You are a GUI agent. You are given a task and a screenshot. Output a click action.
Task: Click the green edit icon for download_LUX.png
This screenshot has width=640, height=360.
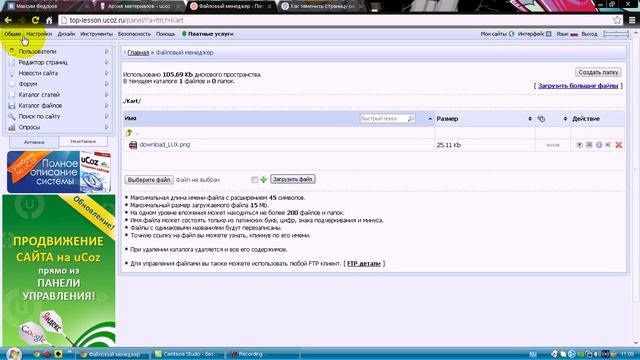coord(589,145)
